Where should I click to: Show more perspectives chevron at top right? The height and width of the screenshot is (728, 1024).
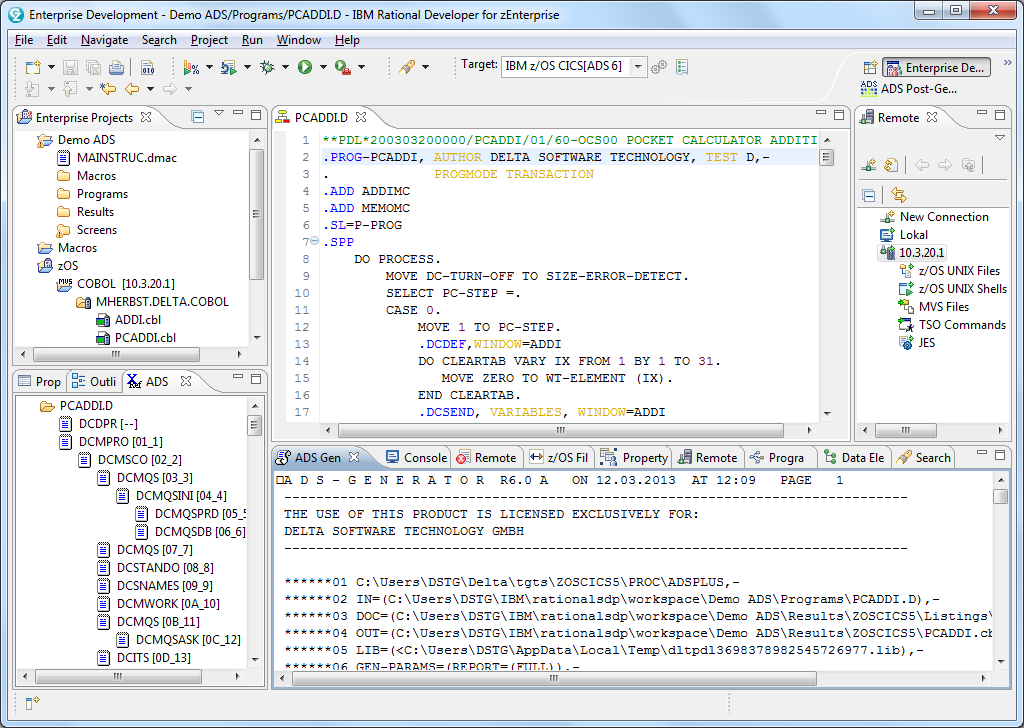click(x=1007, y=63)
